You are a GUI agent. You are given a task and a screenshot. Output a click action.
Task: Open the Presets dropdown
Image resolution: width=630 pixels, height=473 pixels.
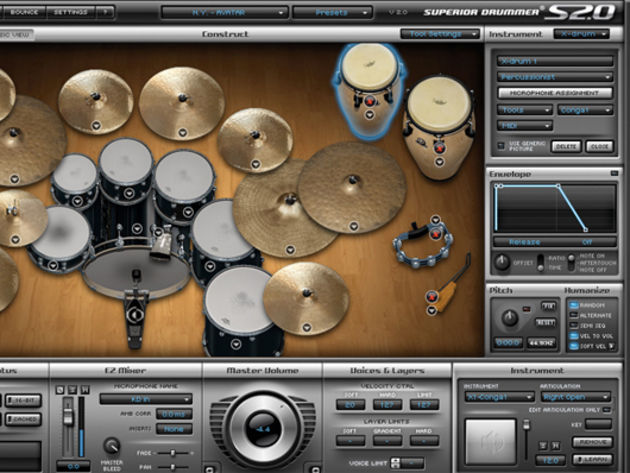tap(331, 12)
